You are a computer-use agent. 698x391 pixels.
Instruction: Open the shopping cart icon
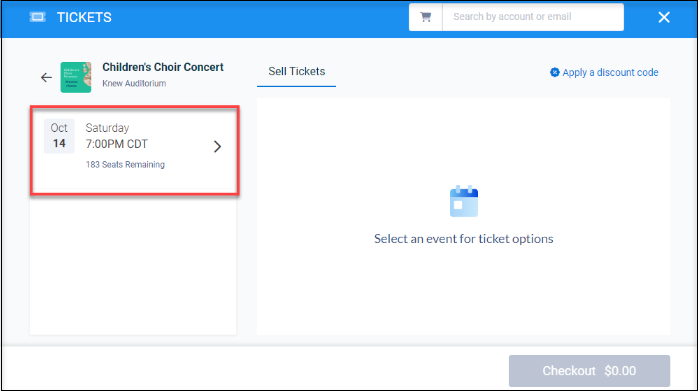(x=426, y=17)
